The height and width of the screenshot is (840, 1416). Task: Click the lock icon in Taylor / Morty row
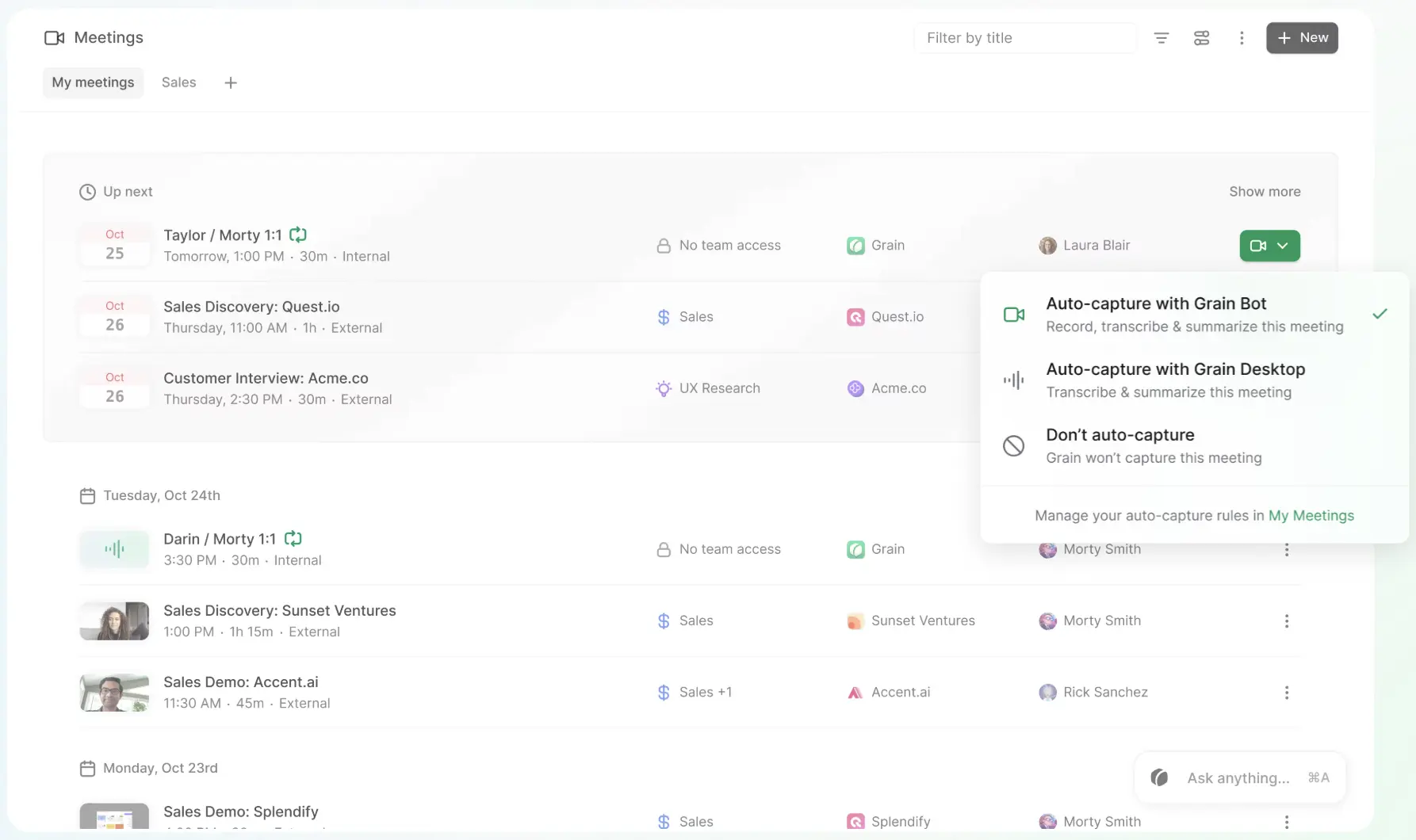point(664,246)
